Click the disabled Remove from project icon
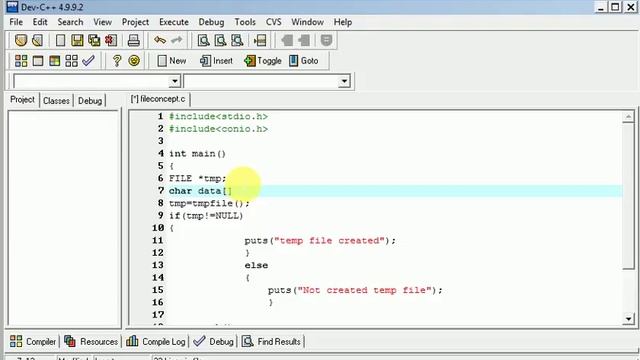This screenshot has height=360, width=640. 304,40
